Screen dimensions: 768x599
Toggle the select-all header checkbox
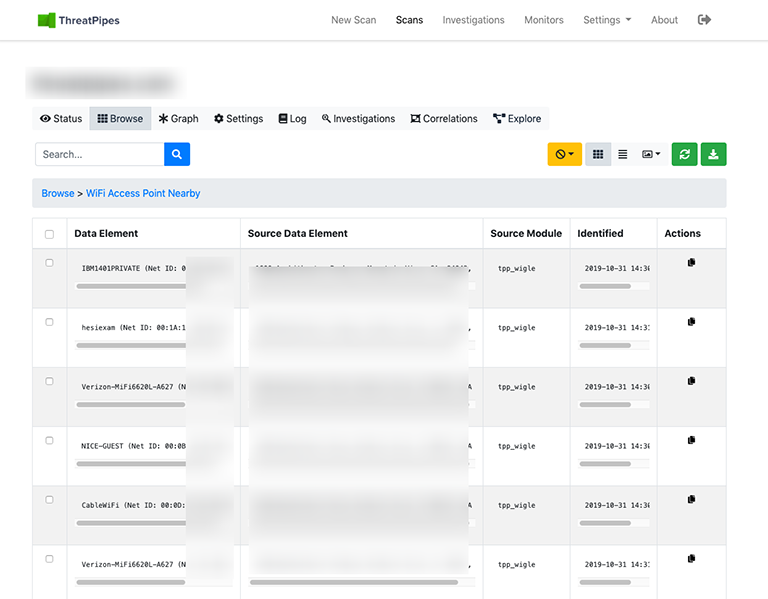pyautogui.click(x=50, y=234)
